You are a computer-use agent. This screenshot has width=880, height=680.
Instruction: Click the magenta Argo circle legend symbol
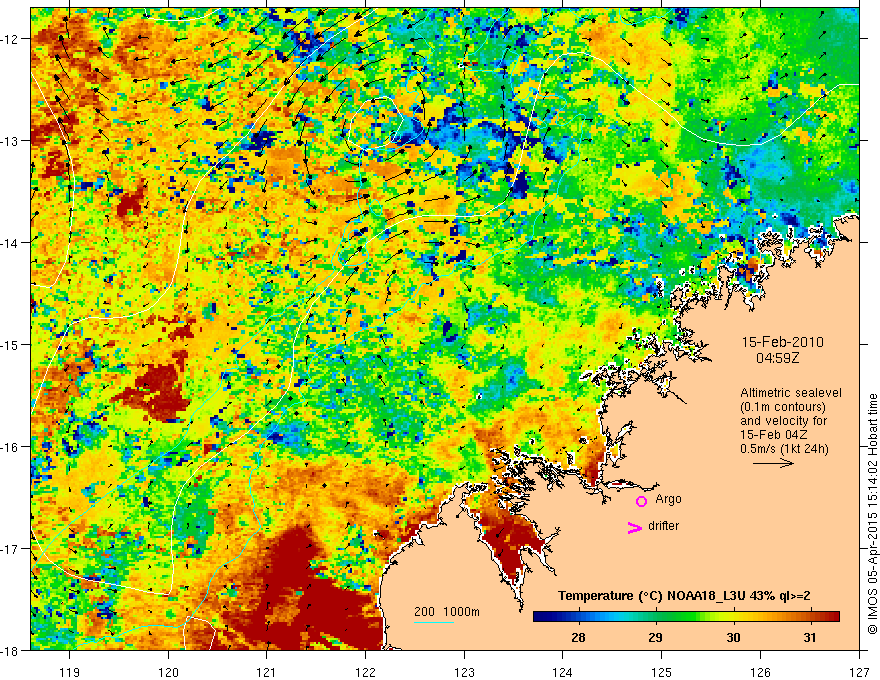tap(641, 501)
